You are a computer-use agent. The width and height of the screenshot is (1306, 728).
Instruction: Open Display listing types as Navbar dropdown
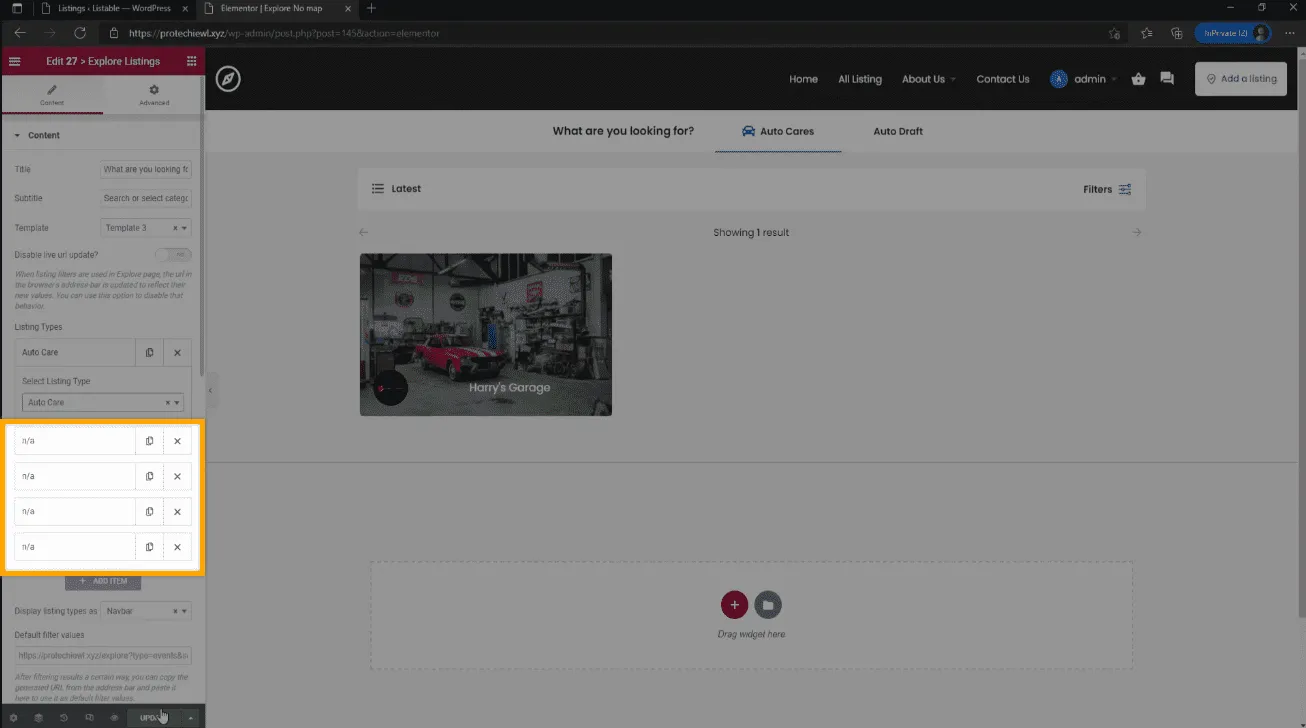(x=145, y=611)
